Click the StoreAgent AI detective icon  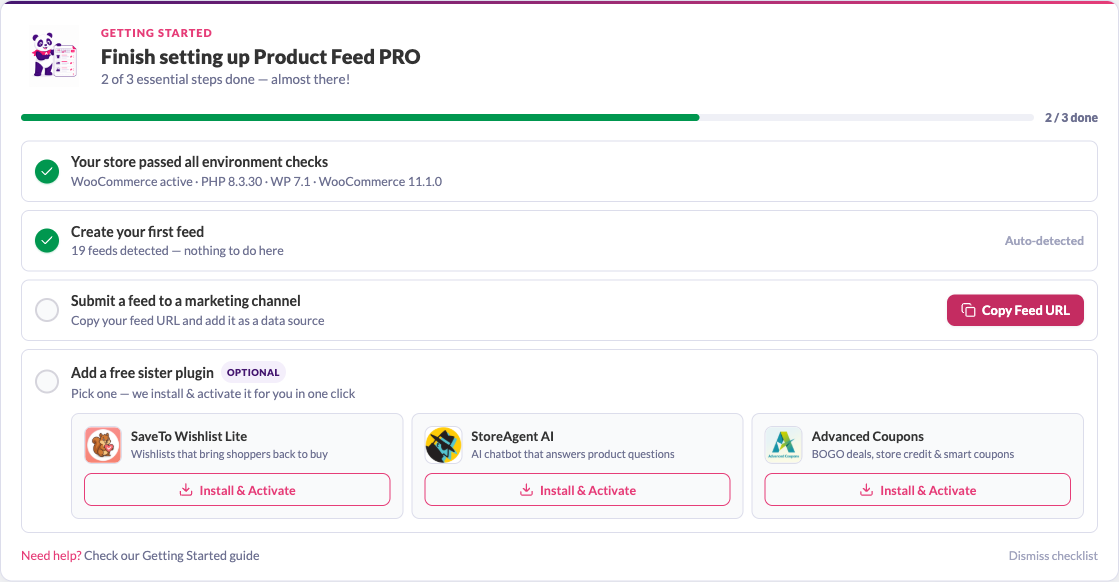443,445
